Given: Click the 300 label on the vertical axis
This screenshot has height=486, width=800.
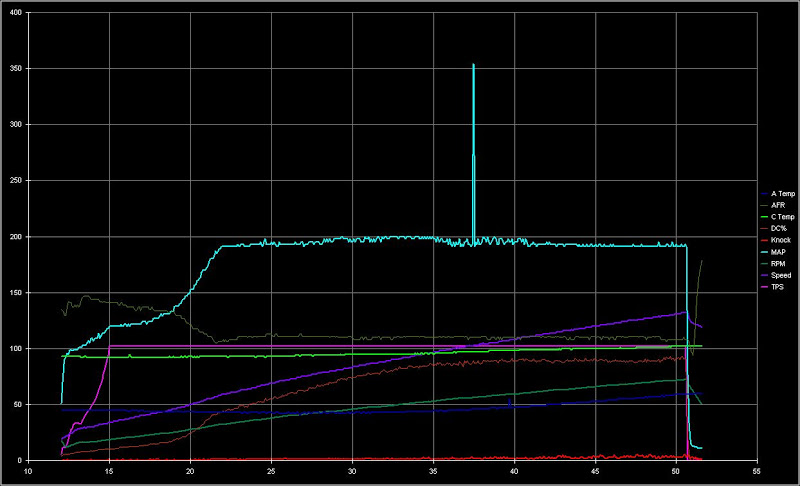Looking at the screenshot, I should click(x=16, y=124).
